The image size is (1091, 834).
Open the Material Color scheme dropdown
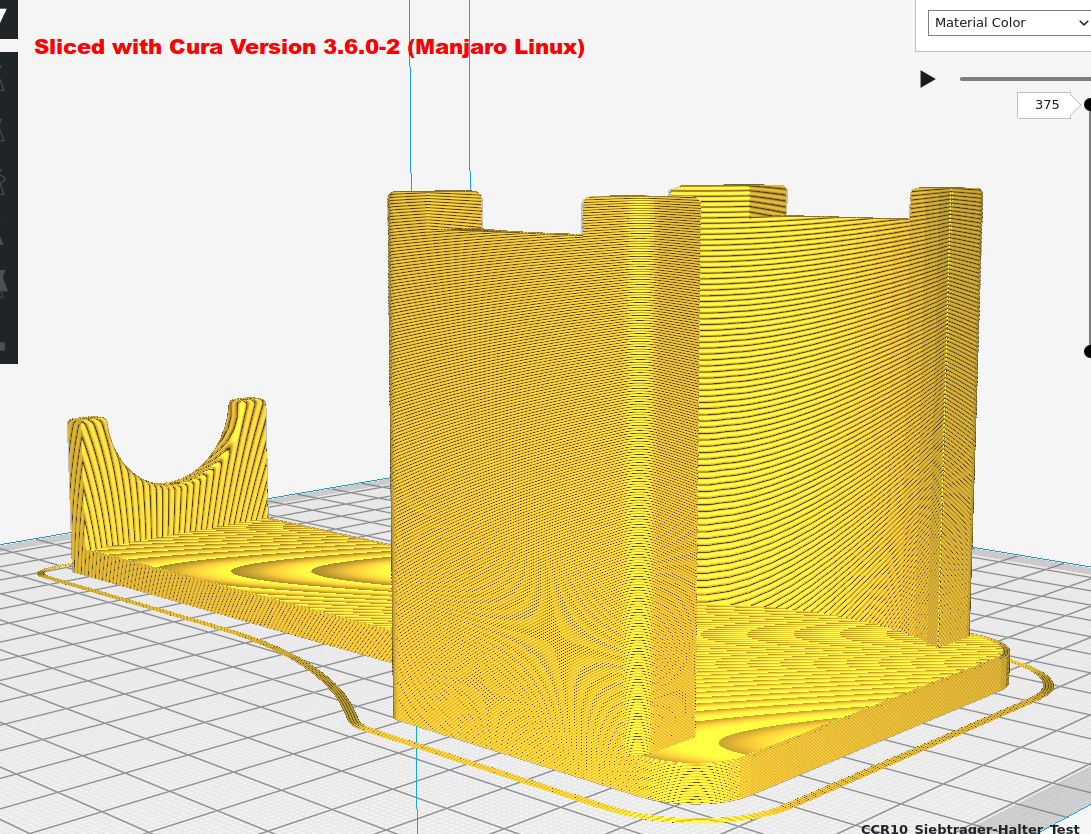[x=1009, y=23]
